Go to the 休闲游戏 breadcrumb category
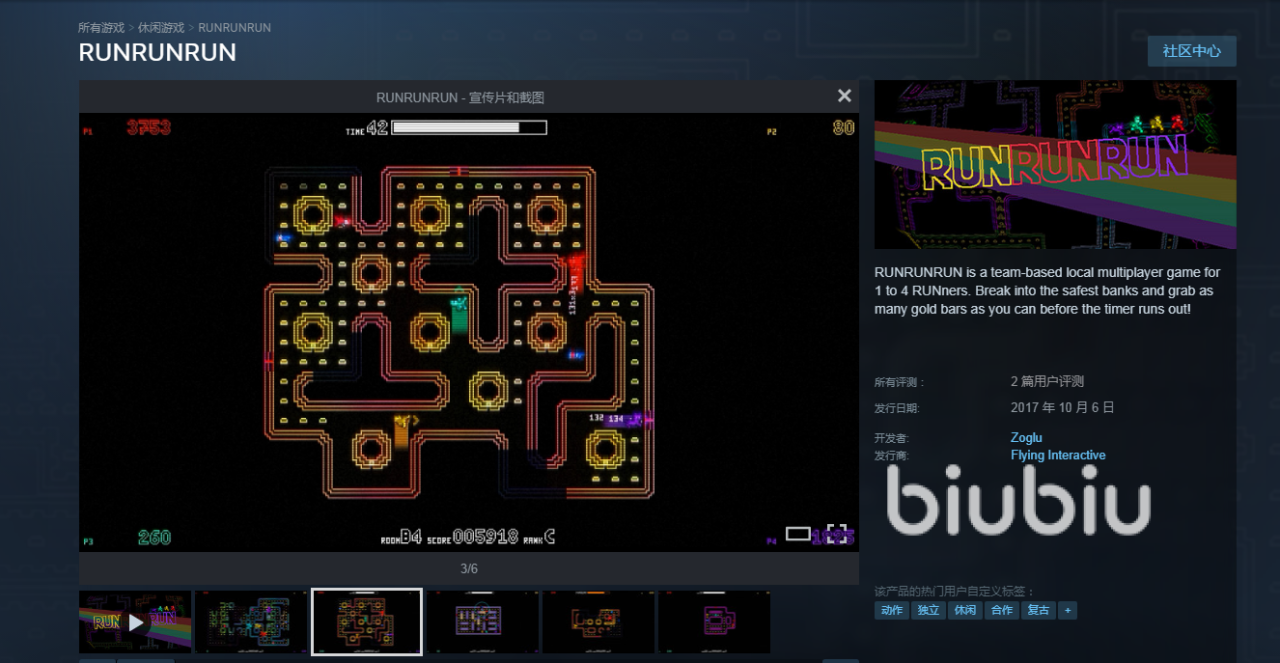This screenshot has height=663, width=1280. pos(161,28)
